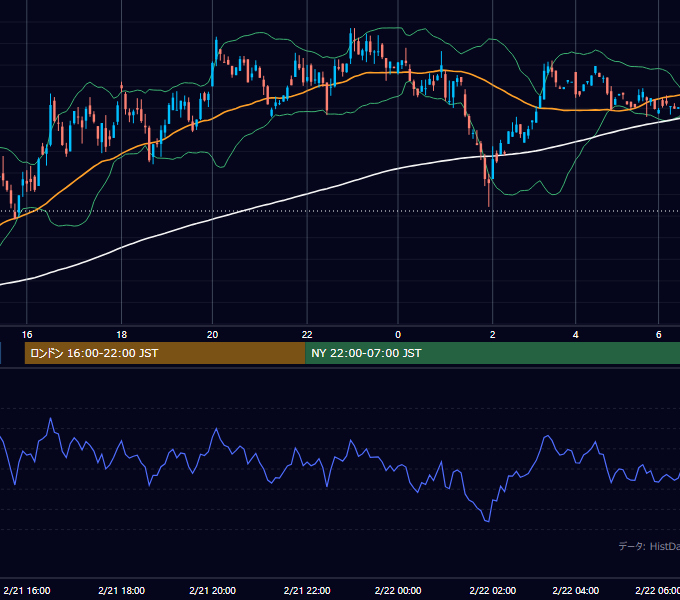Screen dimensions: 680x600
Task: Select the 2/22 04:00 date label
Action: click(x=575, y=590)
